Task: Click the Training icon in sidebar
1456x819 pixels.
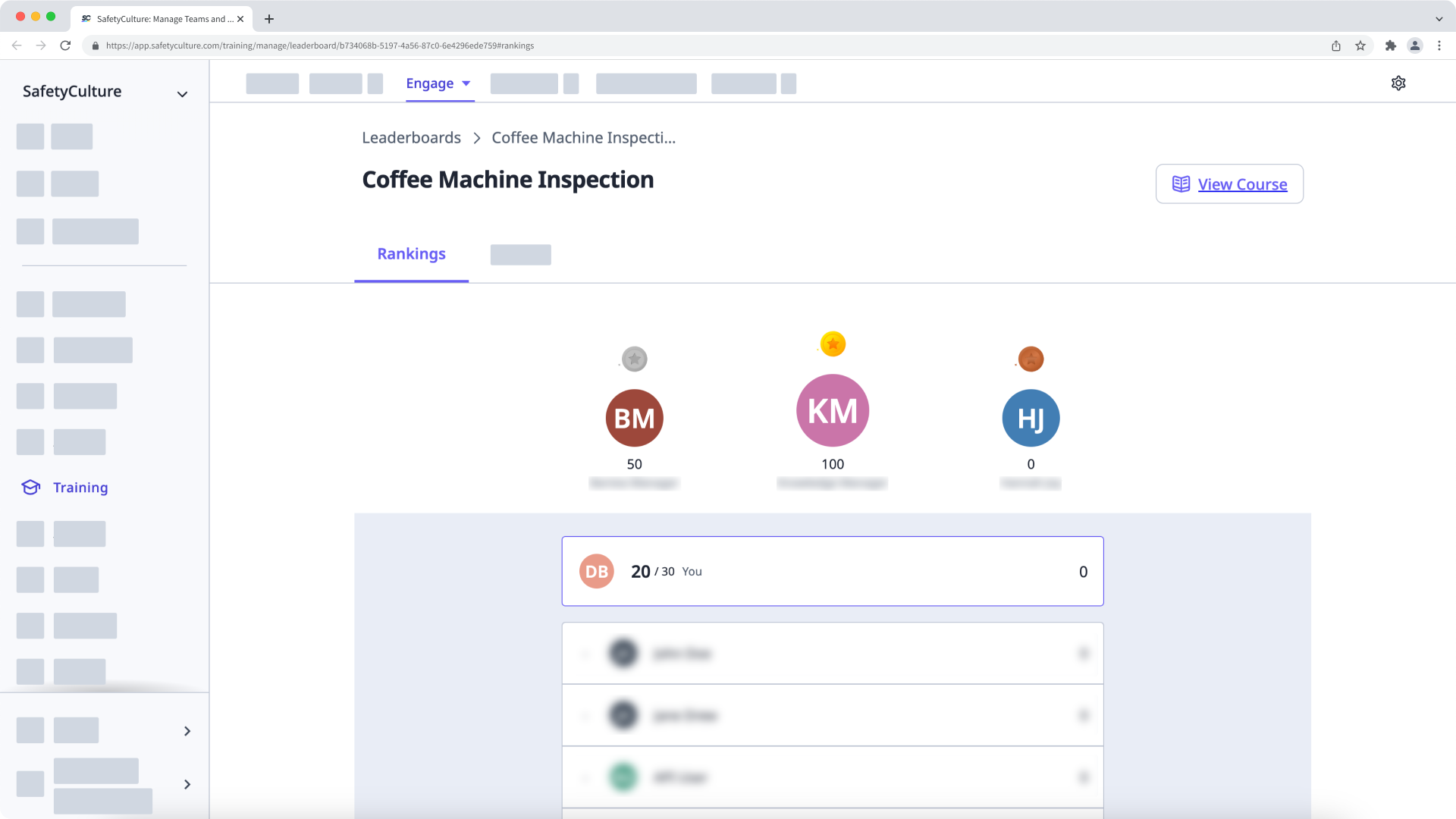Action: click(30, 487)
